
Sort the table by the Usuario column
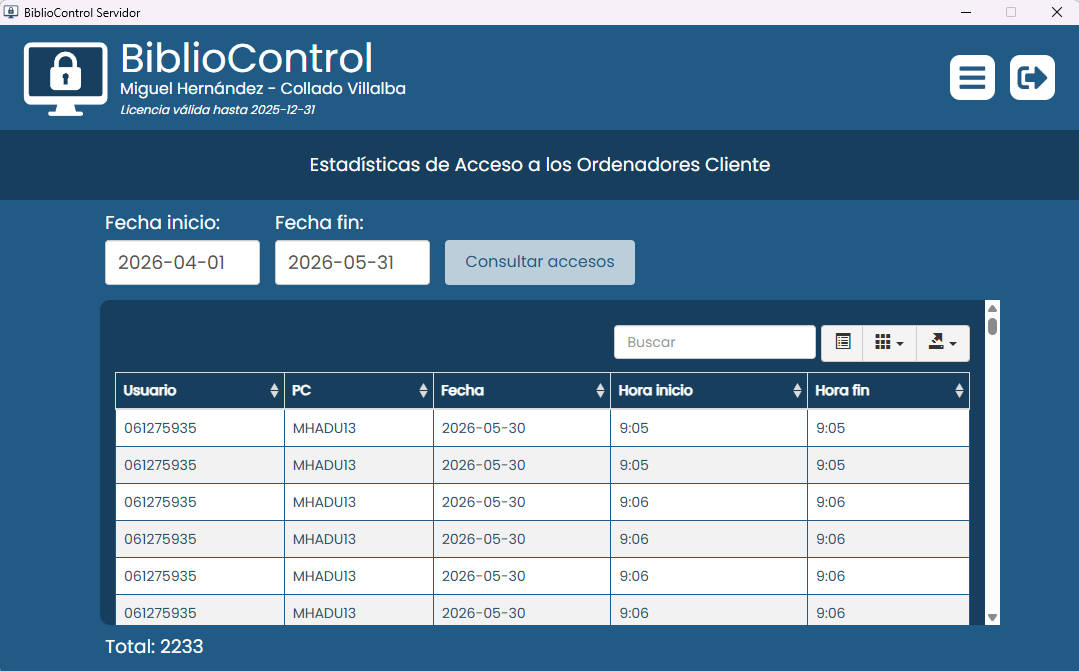pyautogui.click(x=200, y=390)
